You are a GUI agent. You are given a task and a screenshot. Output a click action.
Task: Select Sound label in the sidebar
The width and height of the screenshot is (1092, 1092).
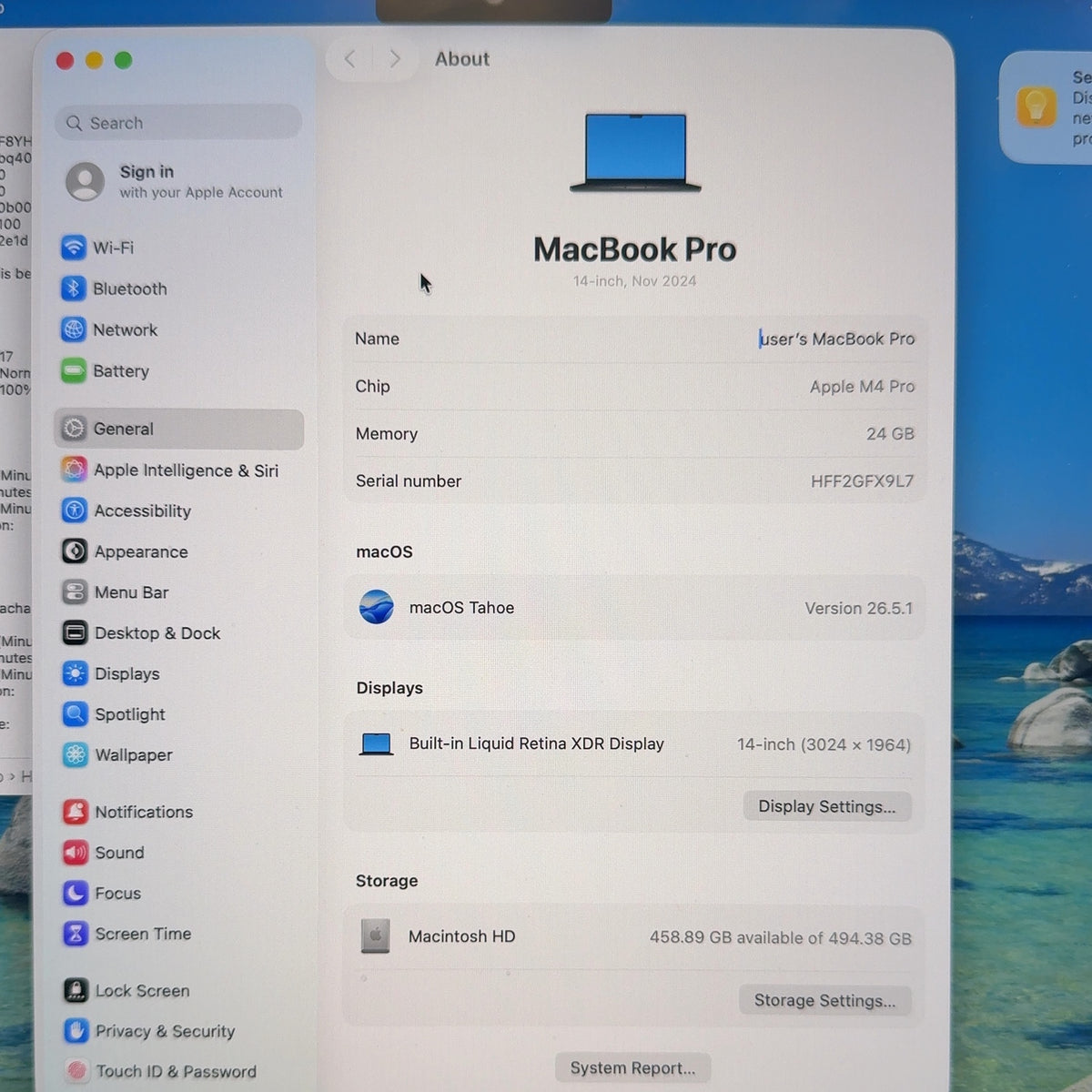[x=119, y=853]
